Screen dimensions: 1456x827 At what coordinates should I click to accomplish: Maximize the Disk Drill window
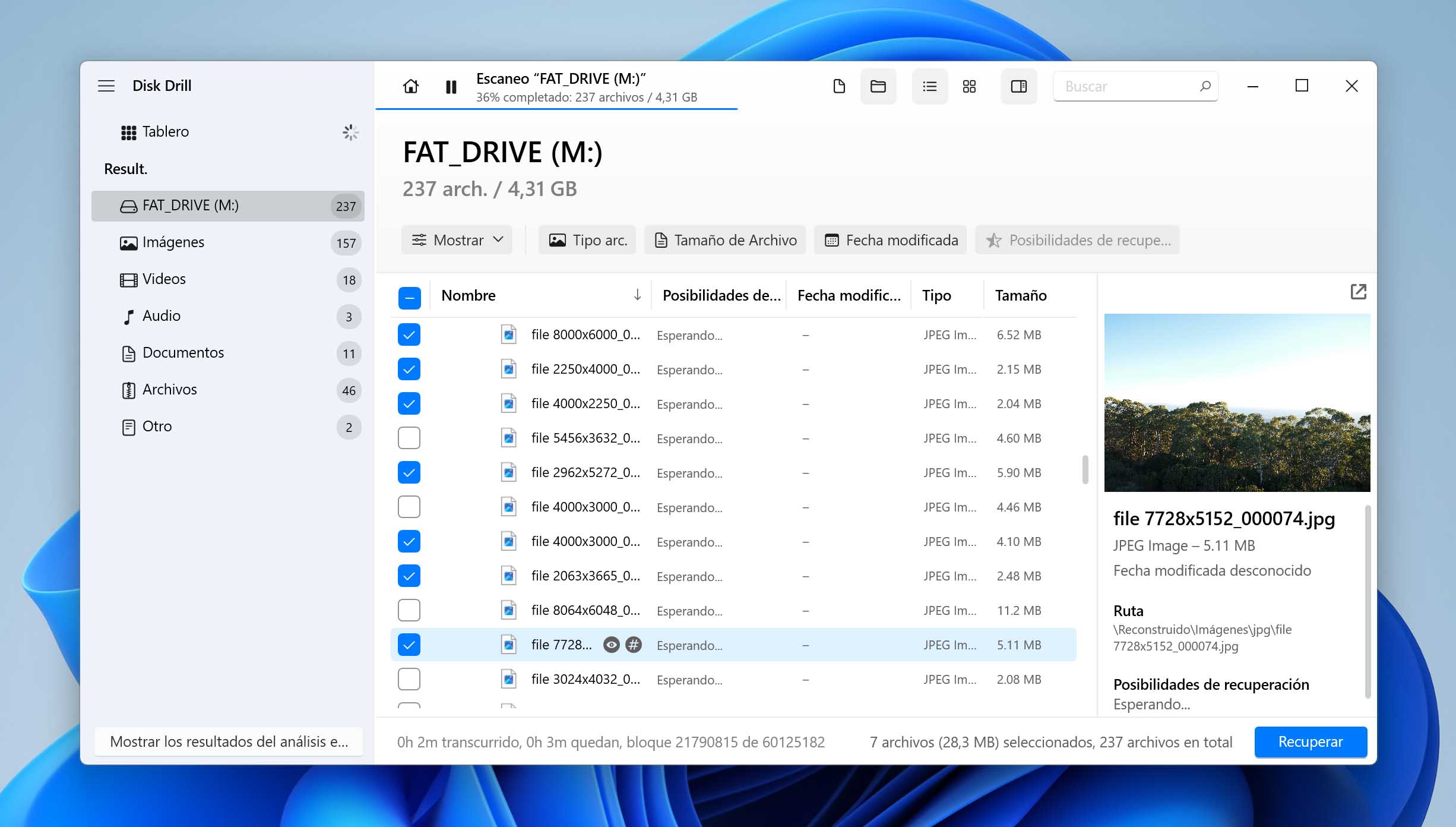click(1302, 86)
